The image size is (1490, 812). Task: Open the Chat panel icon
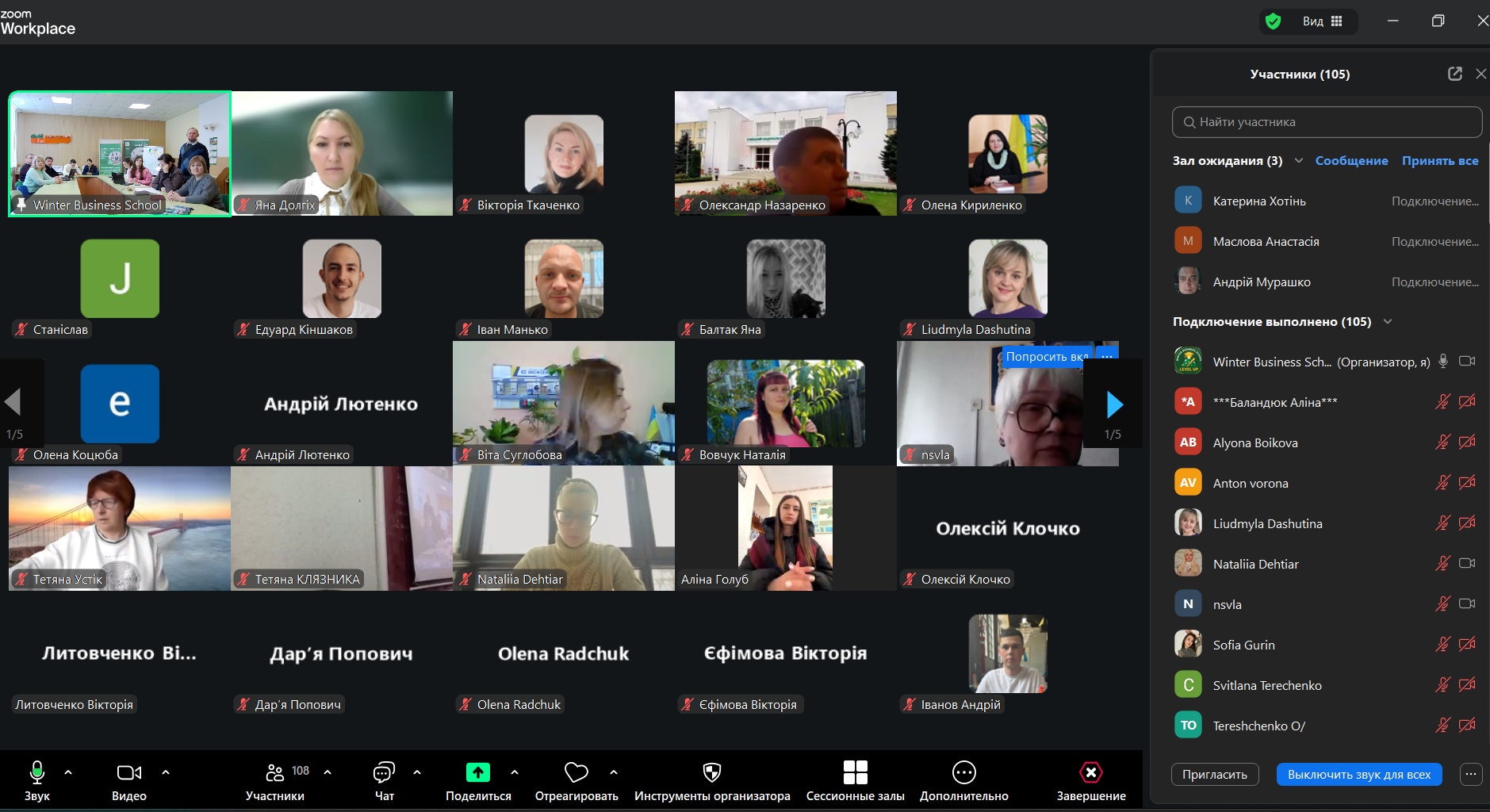384,772
